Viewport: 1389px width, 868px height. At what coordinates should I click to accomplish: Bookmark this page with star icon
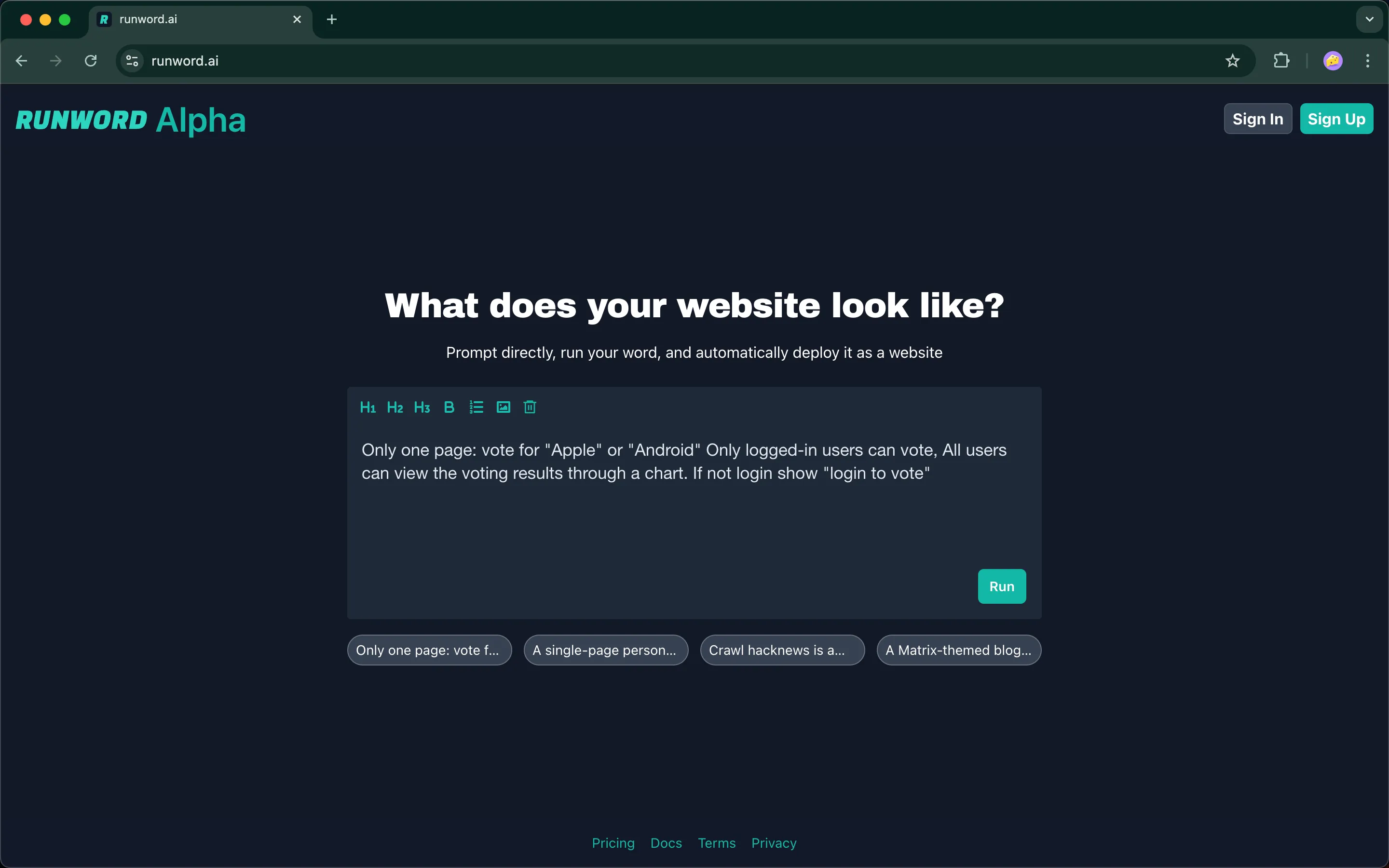pyautogui.click(x=1232, y=61)
